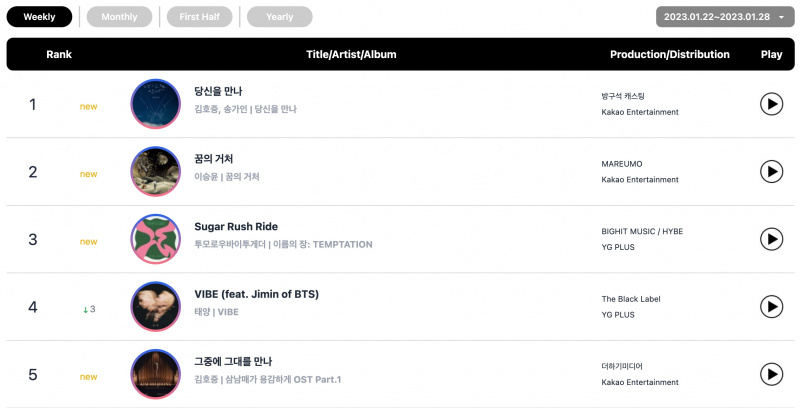Image resolution: width=800 pixels, height=408 pixels.
Task: Open album art for 당신을 만나
Action: [x=156, y=104]
